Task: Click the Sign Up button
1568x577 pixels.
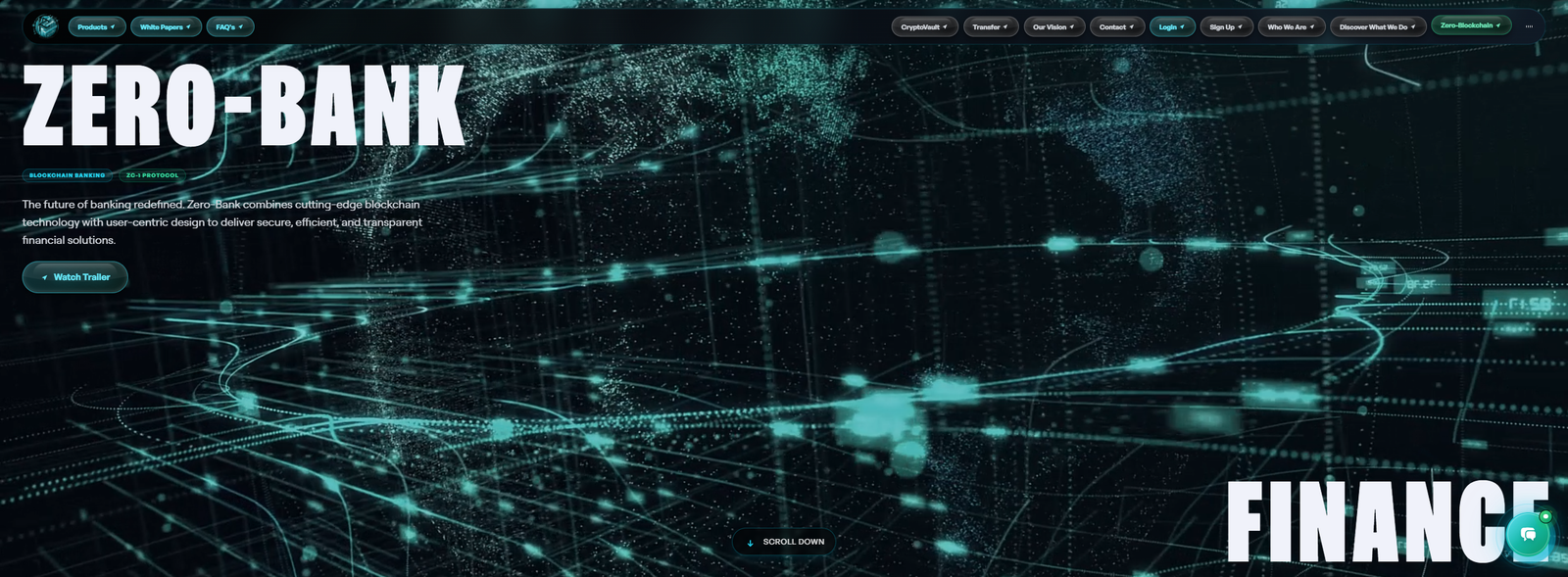Action: coord(1226,26)
